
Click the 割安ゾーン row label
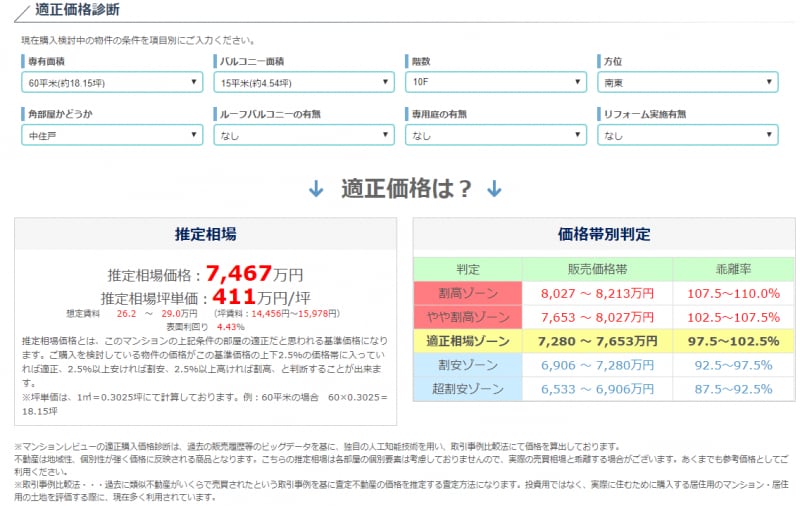[x=468, y=365]
